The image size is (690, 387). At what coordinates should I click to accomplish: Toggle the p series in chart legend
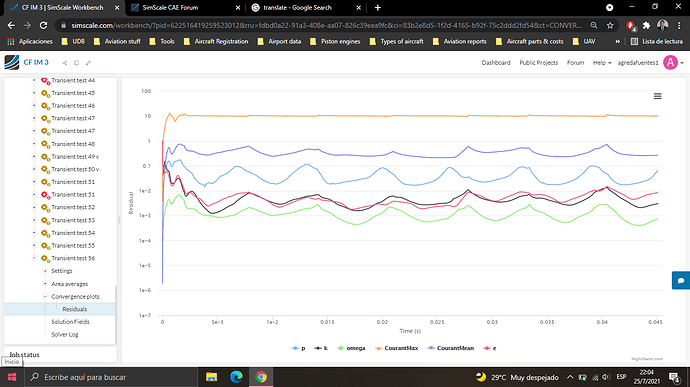click(x=298, y=348)
